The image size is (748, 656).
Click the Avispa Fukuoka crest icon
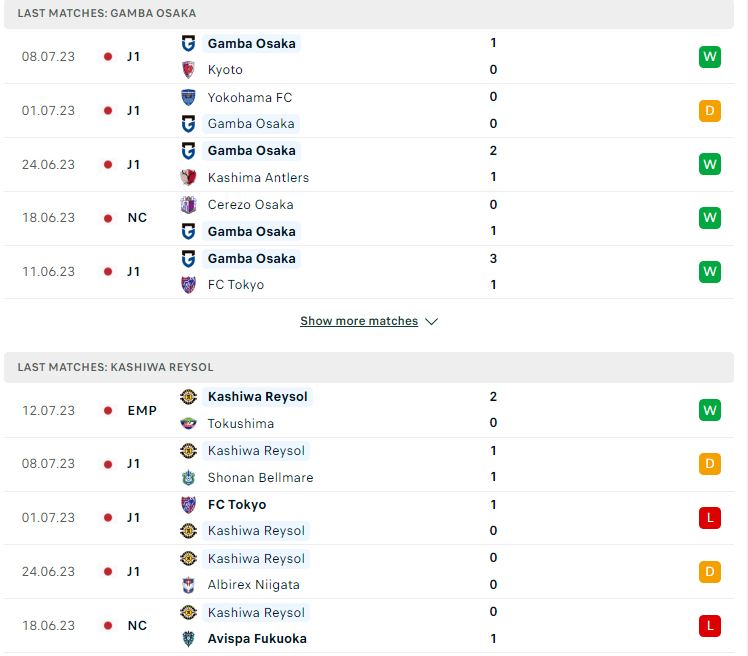(x=188, y=638)
